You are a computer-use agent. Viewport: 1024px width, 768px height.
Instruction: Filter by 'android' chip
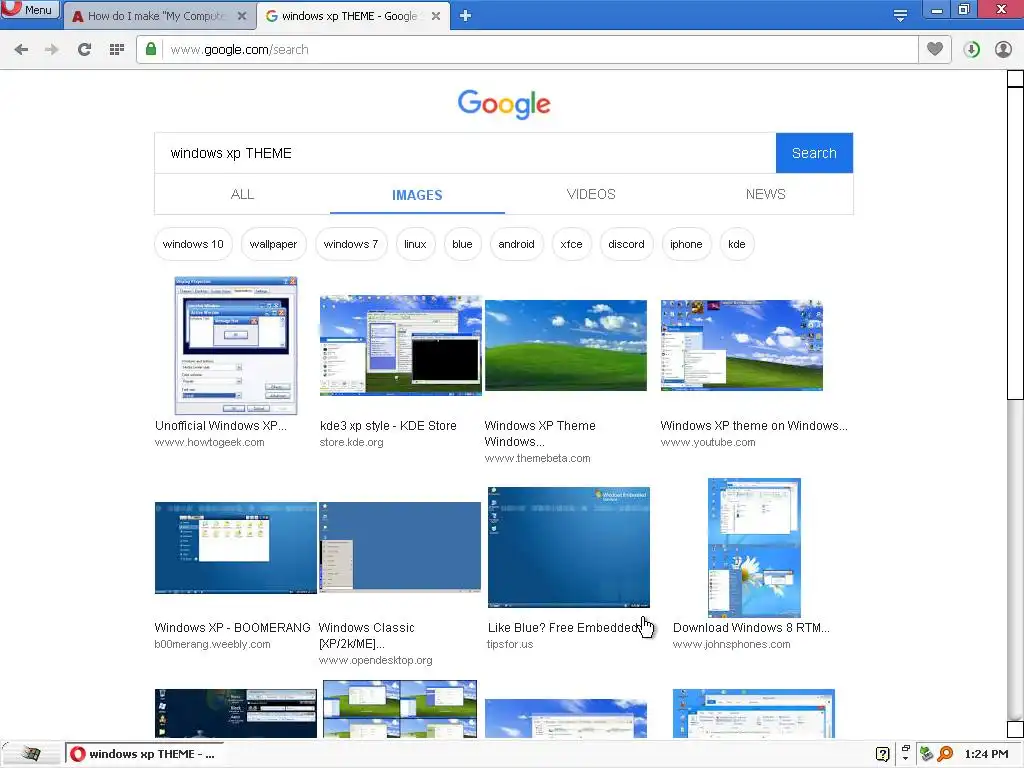[516, 244]
